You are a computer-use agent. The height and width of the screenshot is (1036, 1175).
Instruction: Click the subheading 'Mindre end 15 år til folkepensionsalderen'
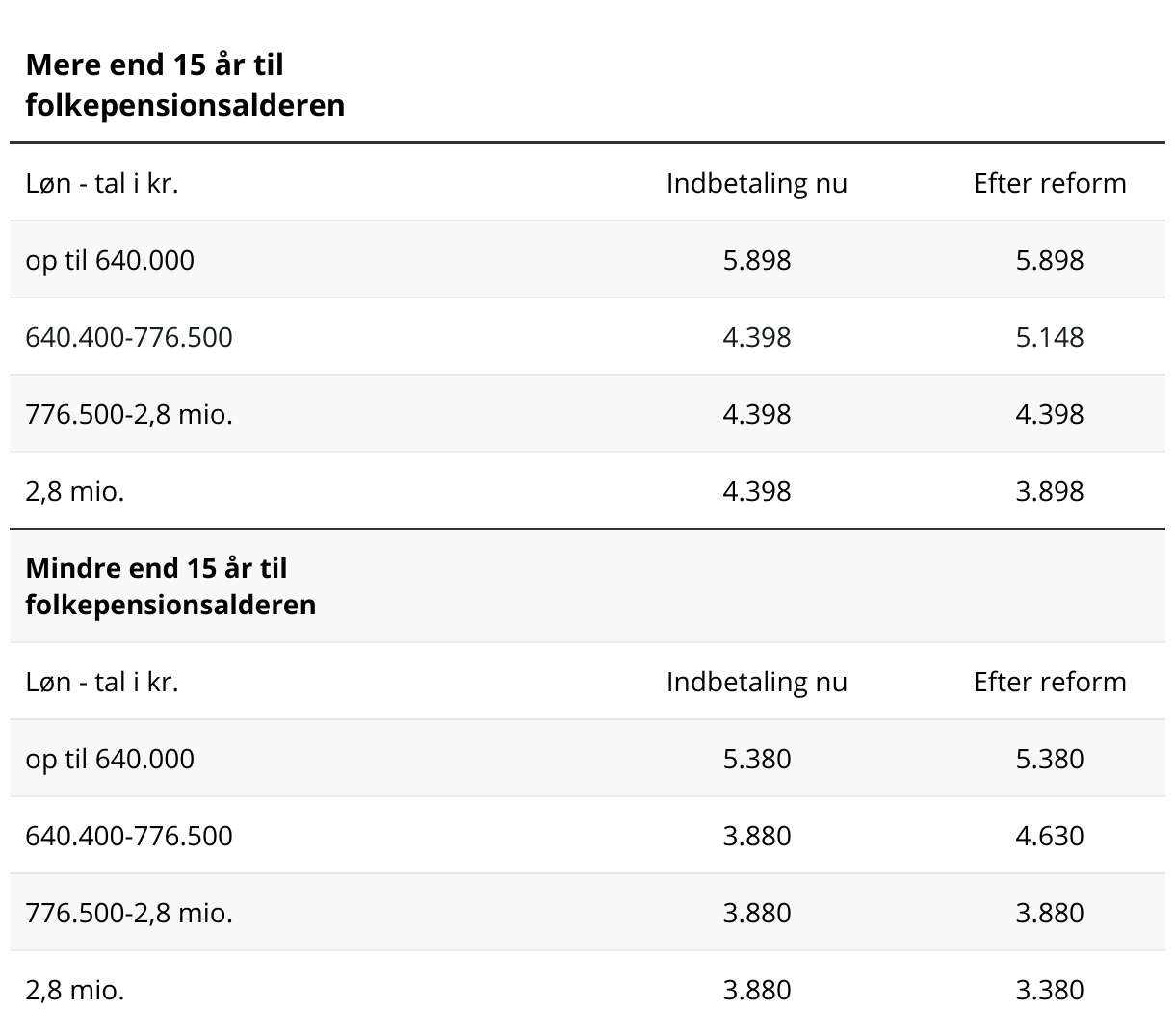click(x=170, y=585)
